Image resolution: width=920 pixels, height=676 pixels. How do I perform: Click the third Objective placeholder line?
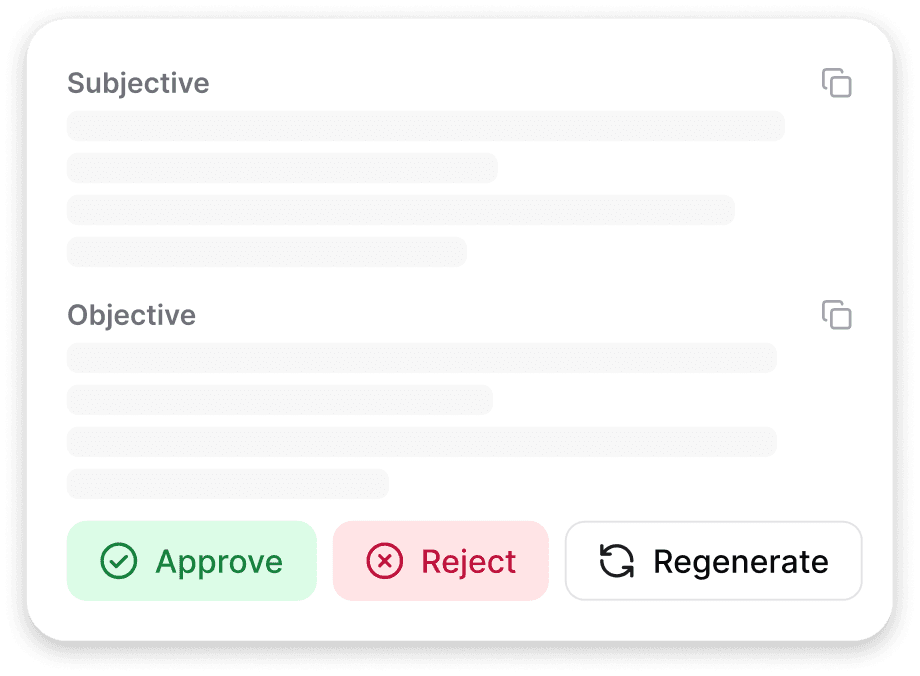(421, 442)
